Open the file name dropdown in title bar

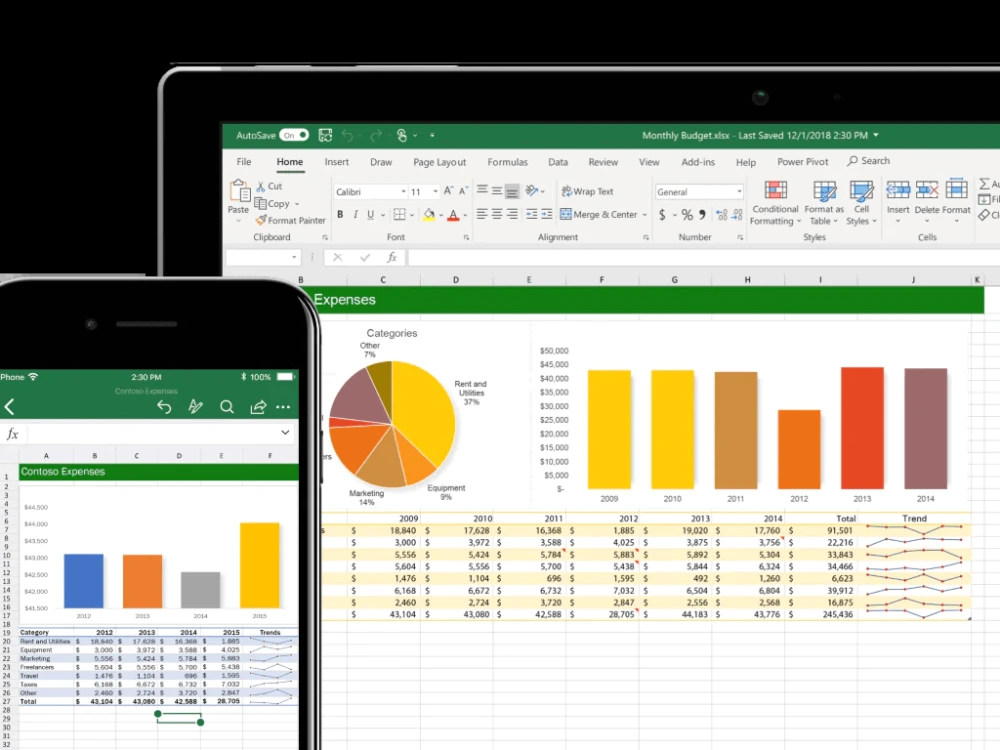876,135
